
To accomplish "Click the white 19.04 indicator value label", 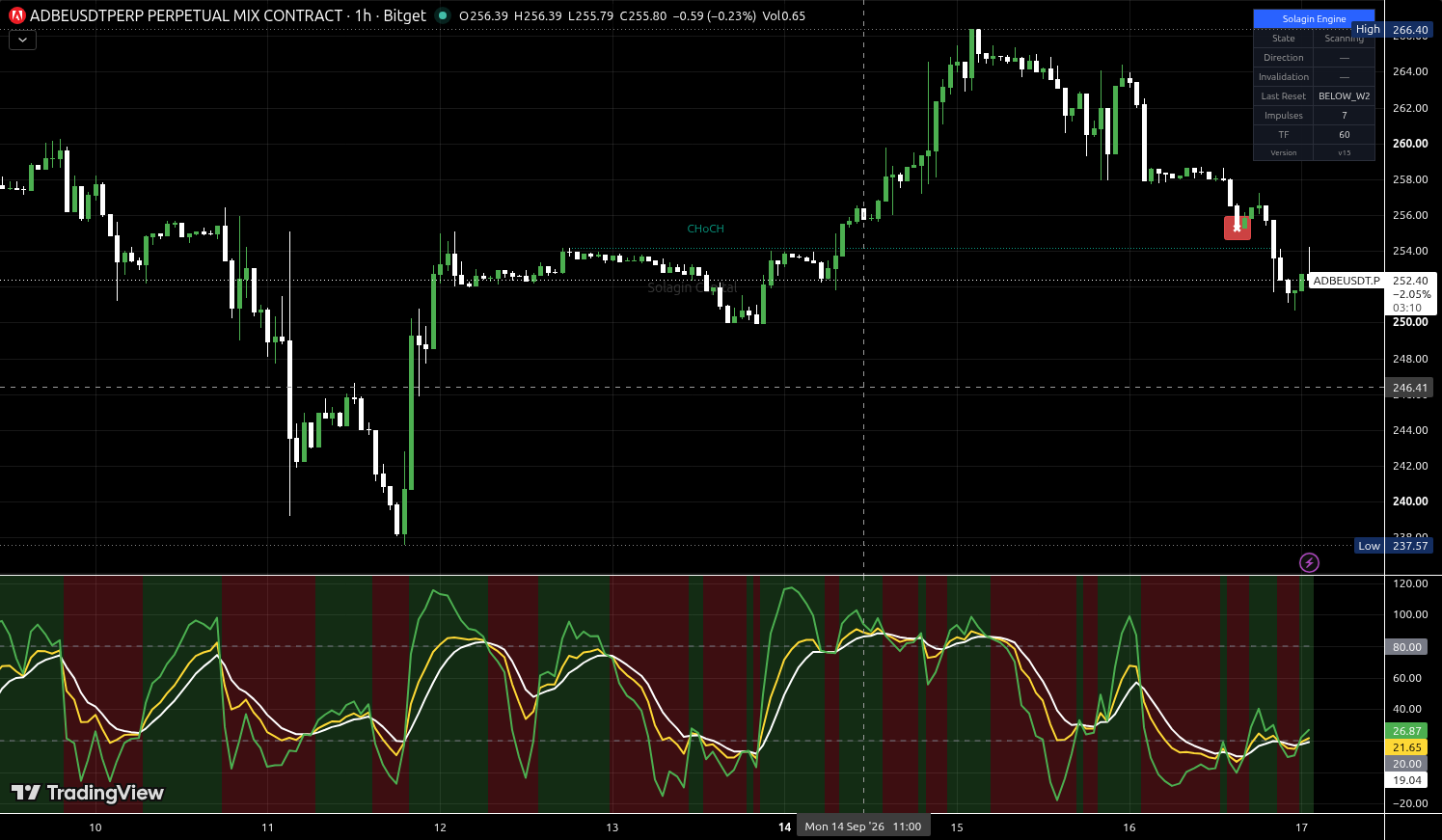I will [x=1407, y=780].
